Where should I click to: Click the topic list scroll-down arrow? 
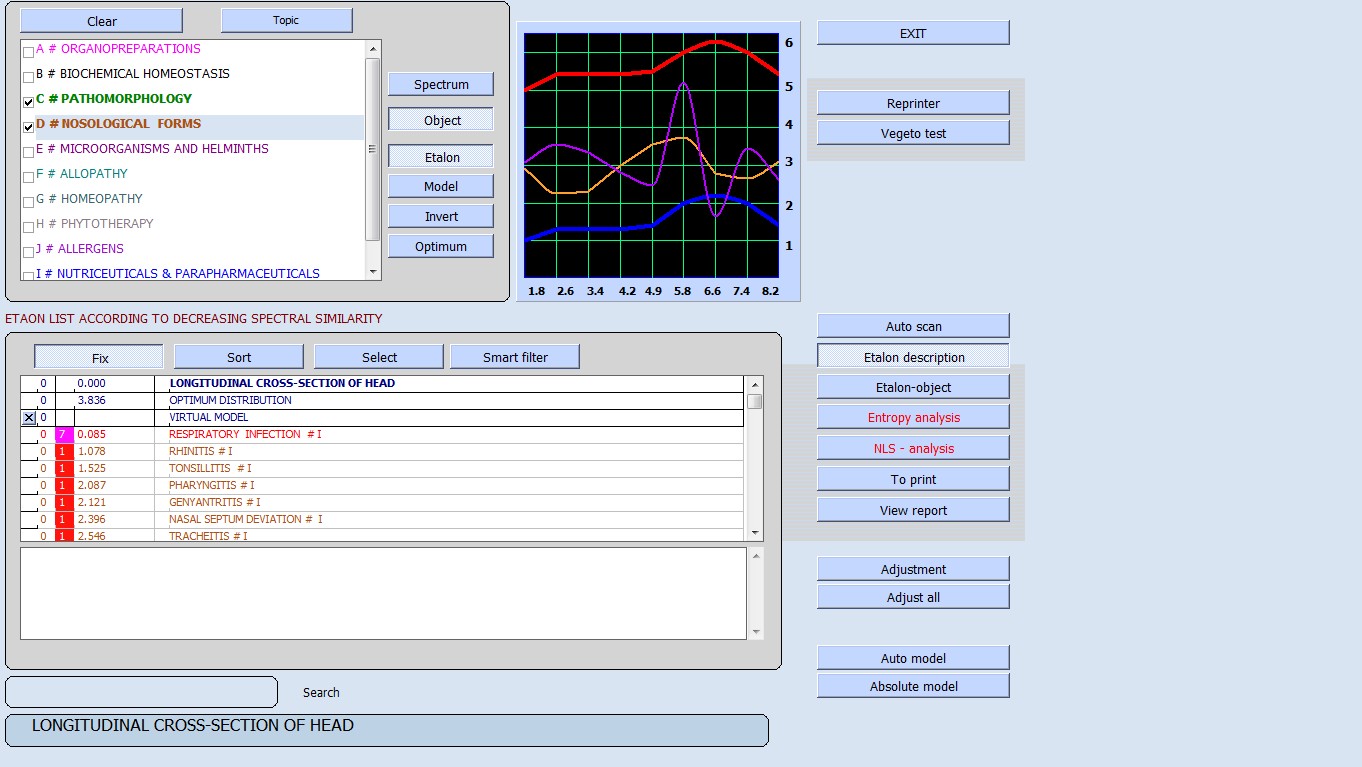coord(373,271)
